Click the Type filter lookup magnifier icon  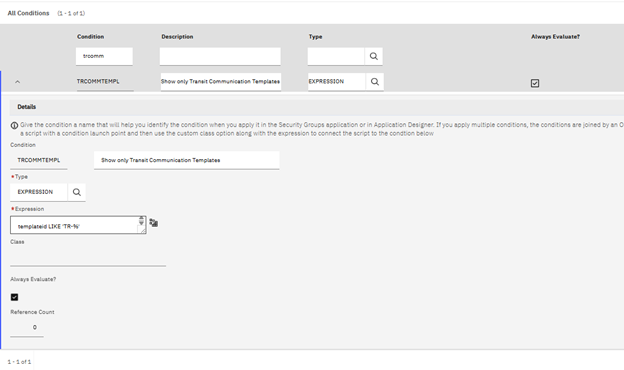373,56
